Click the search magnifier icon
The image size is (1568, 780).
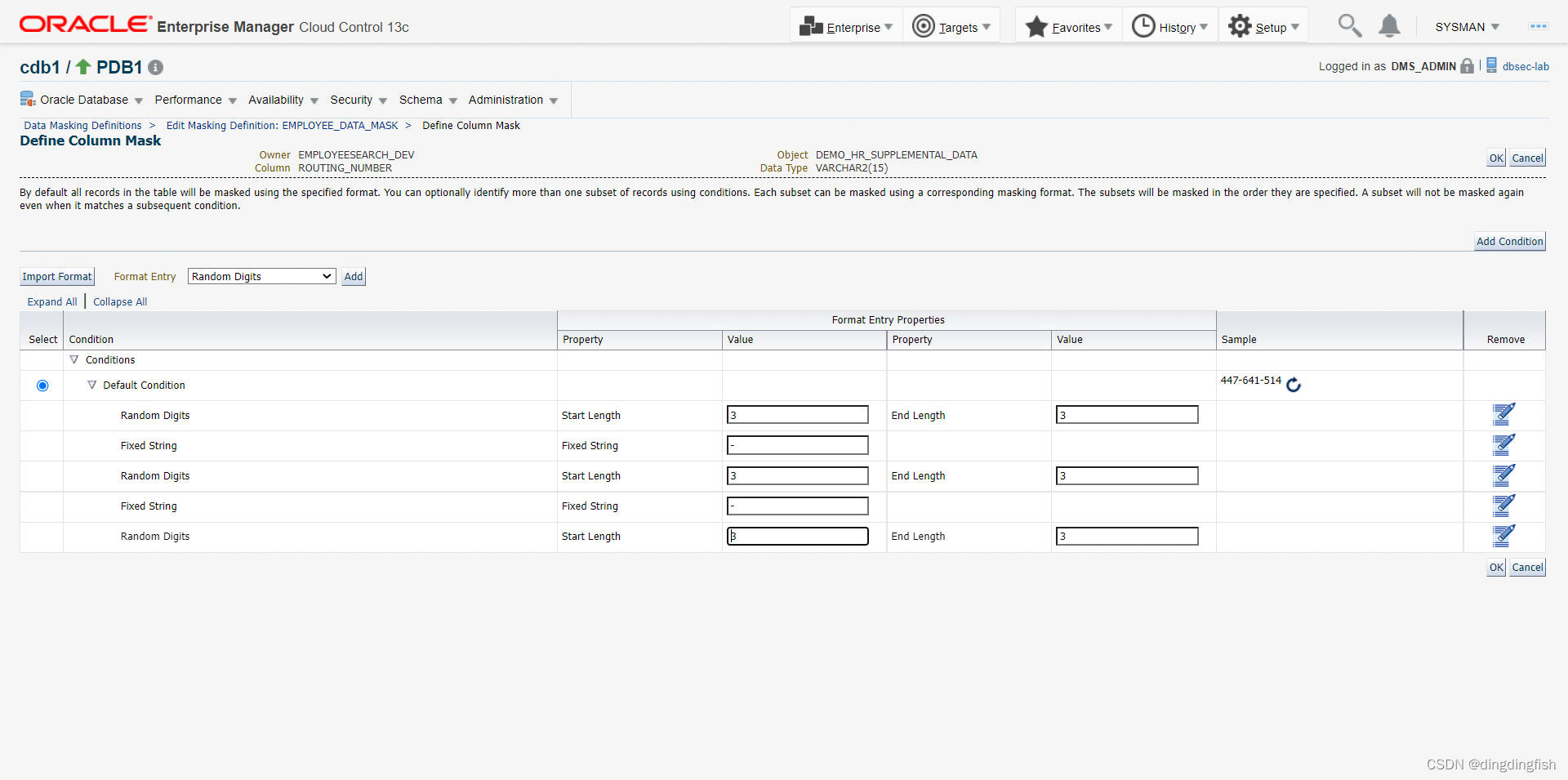tap(1349, 26)
